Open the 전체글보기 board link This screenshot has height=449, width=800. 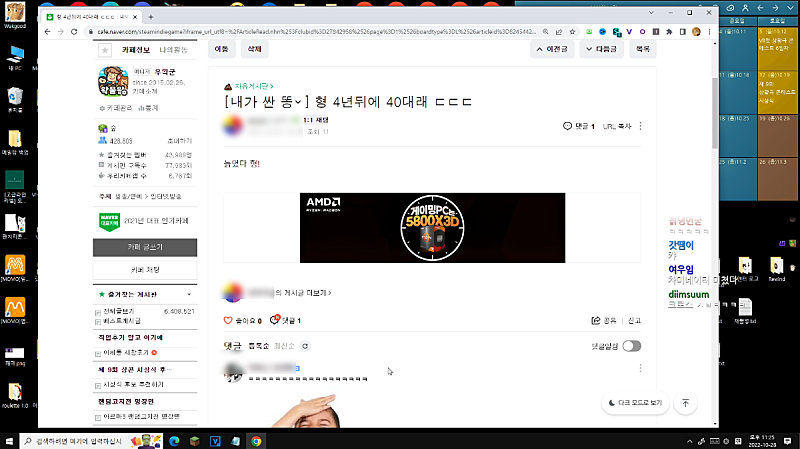[118, 311]
